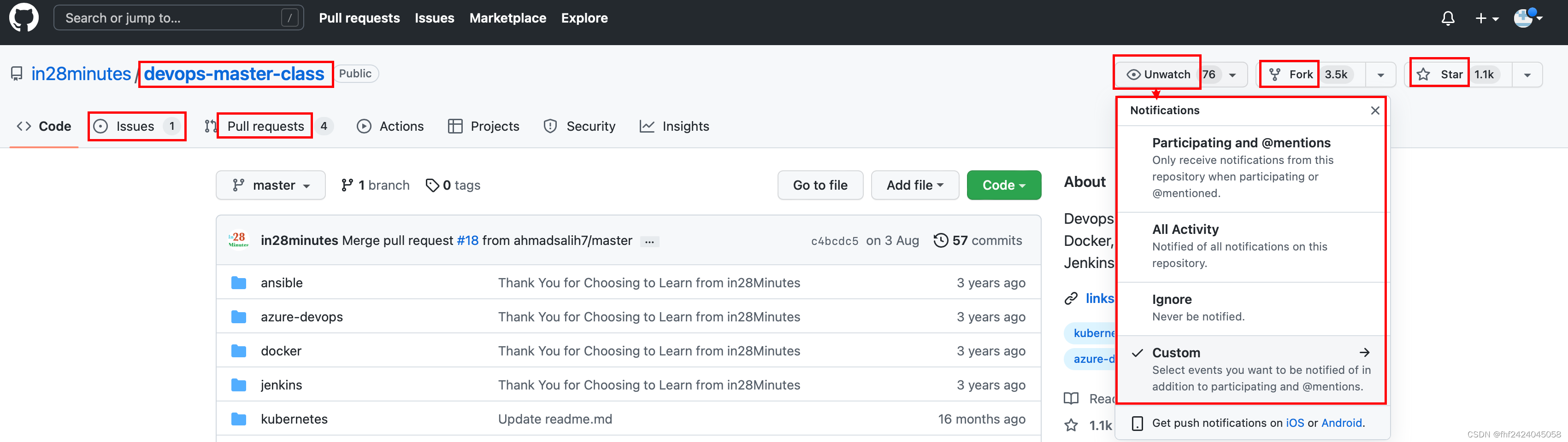This screenshot has width=1568, height=442.
Task: Expand the commit message ellipsis
Action: coord(649,241)
